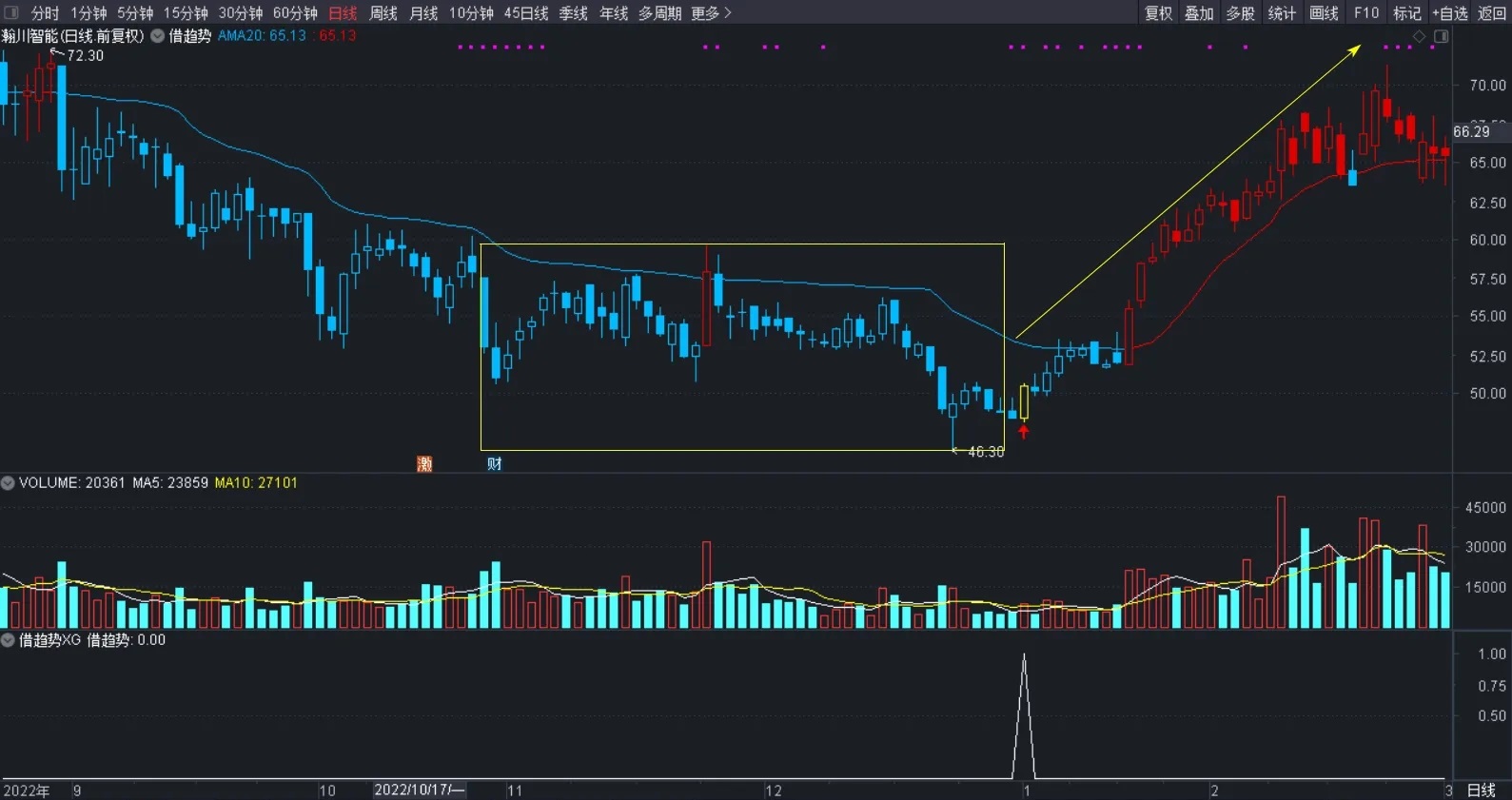The width and height of the screenshot is (1512, 800).
Task: Expand the VOLUME indicator options circle
Action: tap(8, 483)
